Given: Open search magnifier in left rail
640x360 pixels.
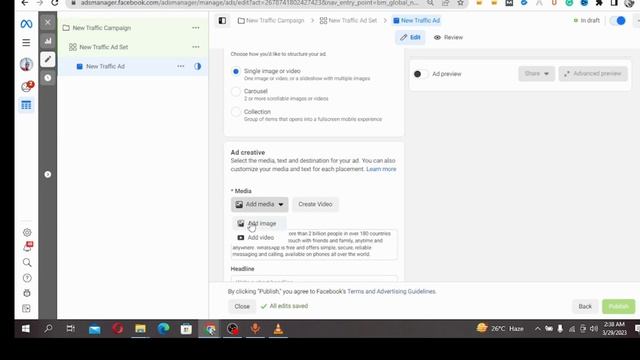Looking at the screenshot, I should coord(27,262).
